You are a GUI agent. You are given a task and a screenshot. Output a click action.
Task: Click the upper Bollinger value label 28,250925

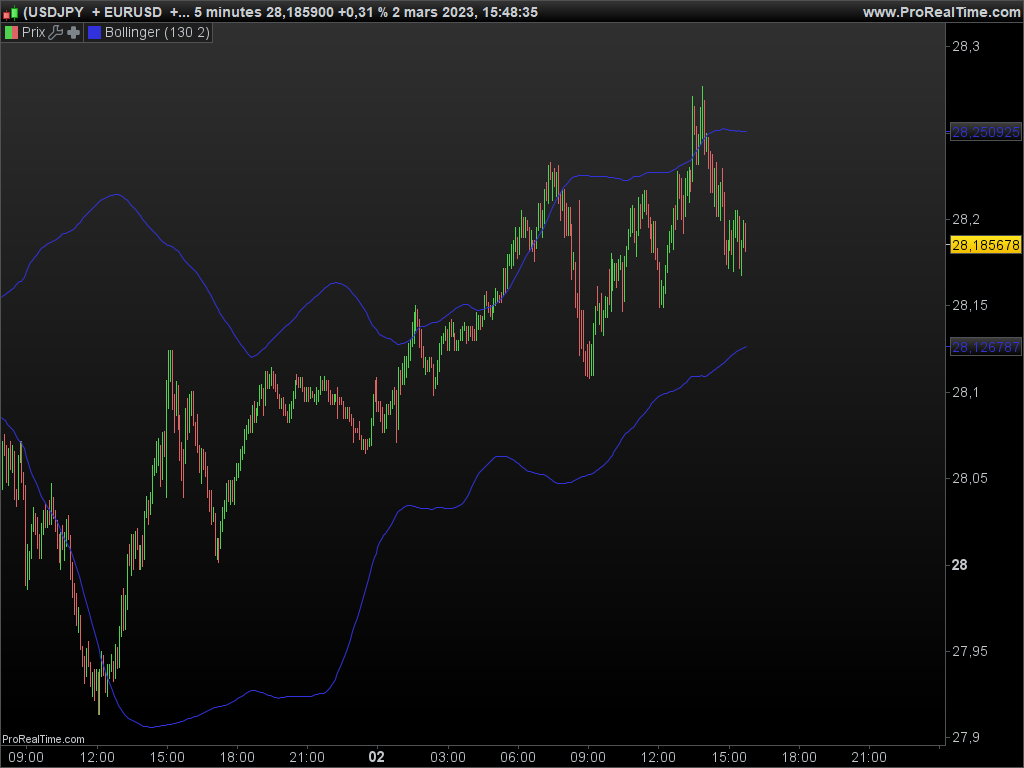(x=985, y=132)
